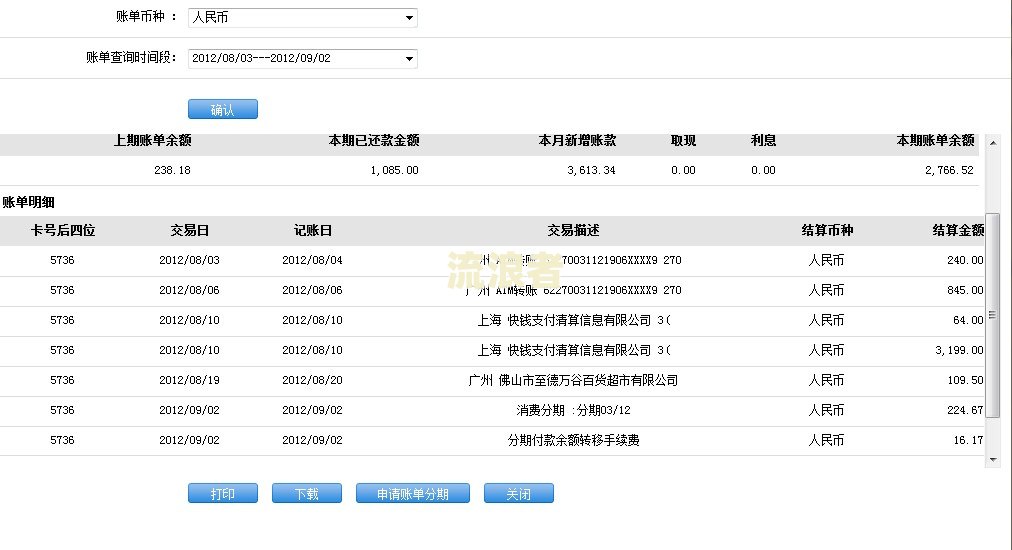Click the 本期账单余额 column header

click(935, 141)
